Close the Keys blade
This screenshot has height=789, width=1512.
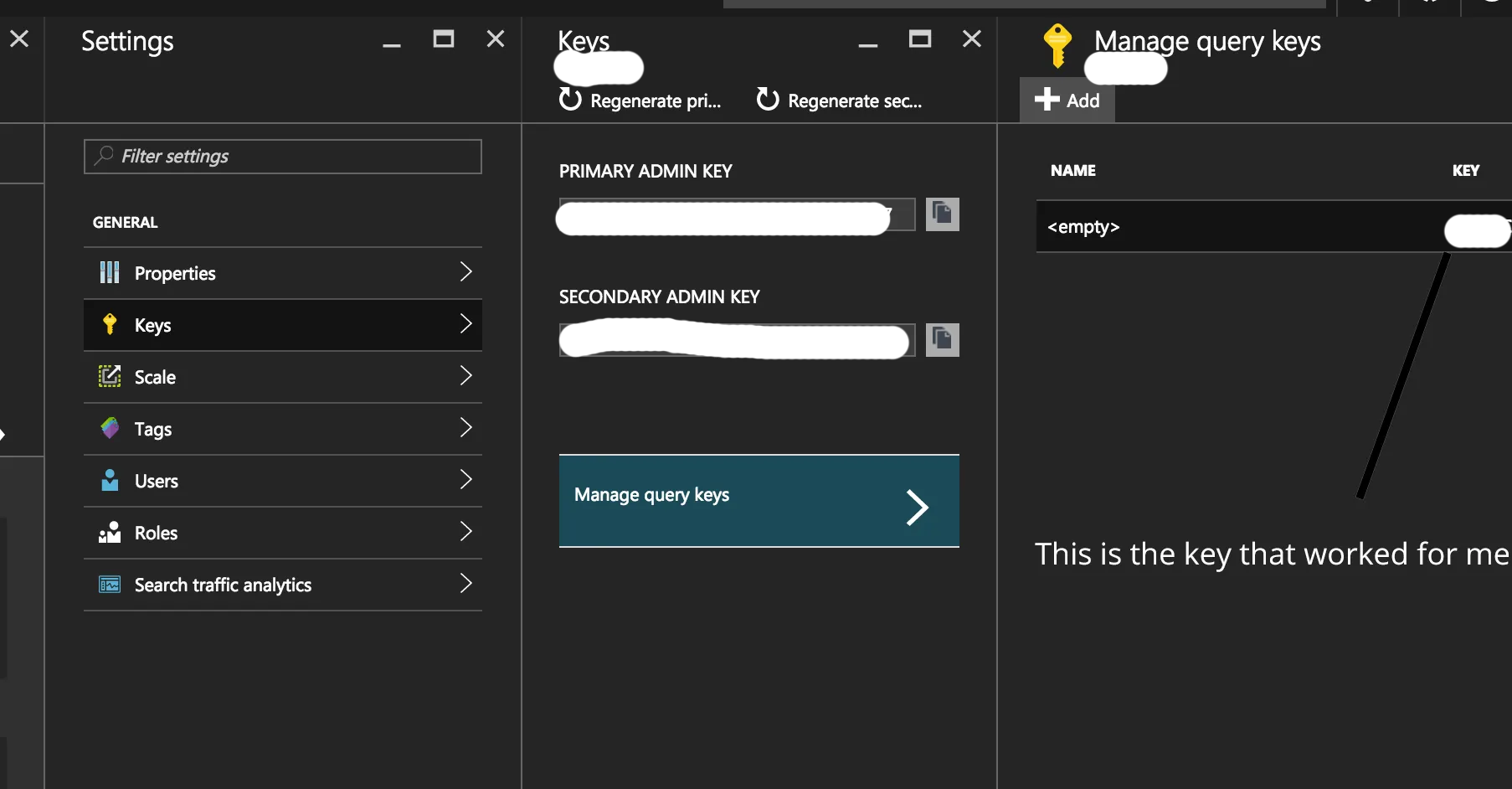[972, 39]
